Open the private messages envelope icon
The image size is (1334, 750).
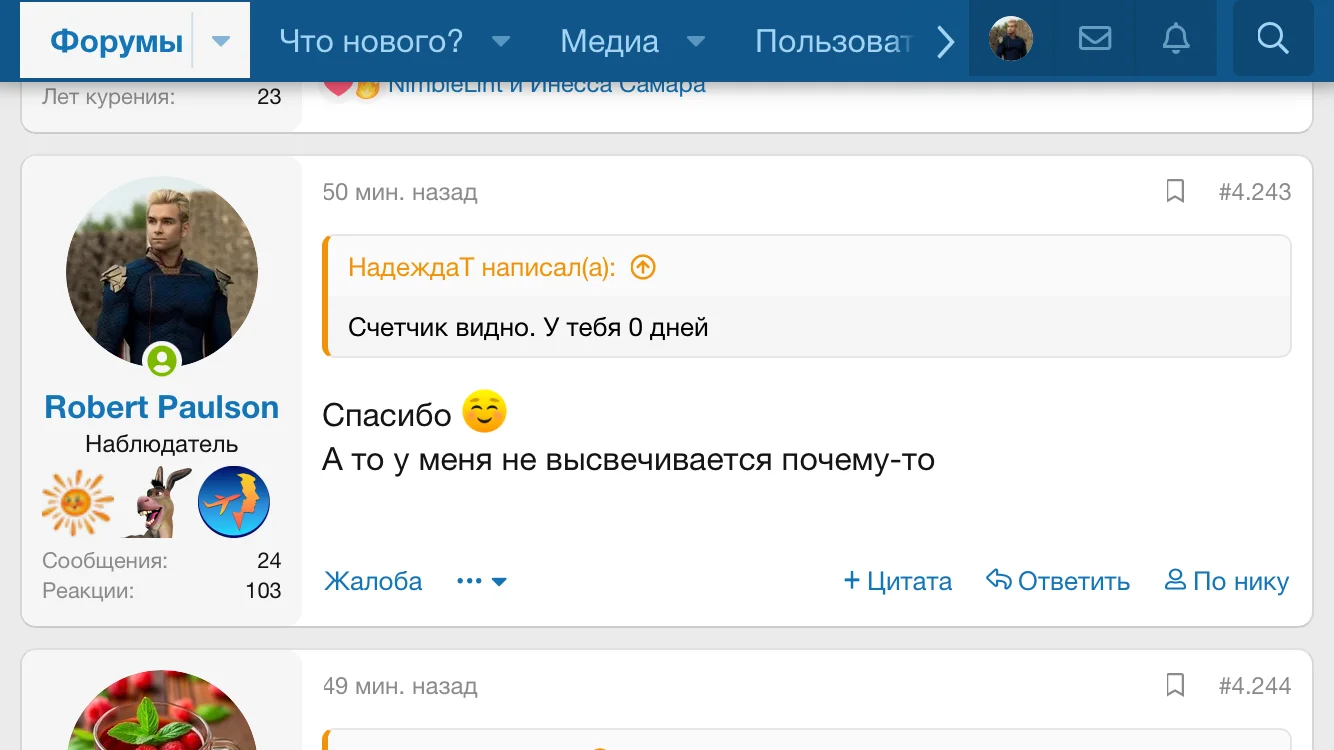1095,40
